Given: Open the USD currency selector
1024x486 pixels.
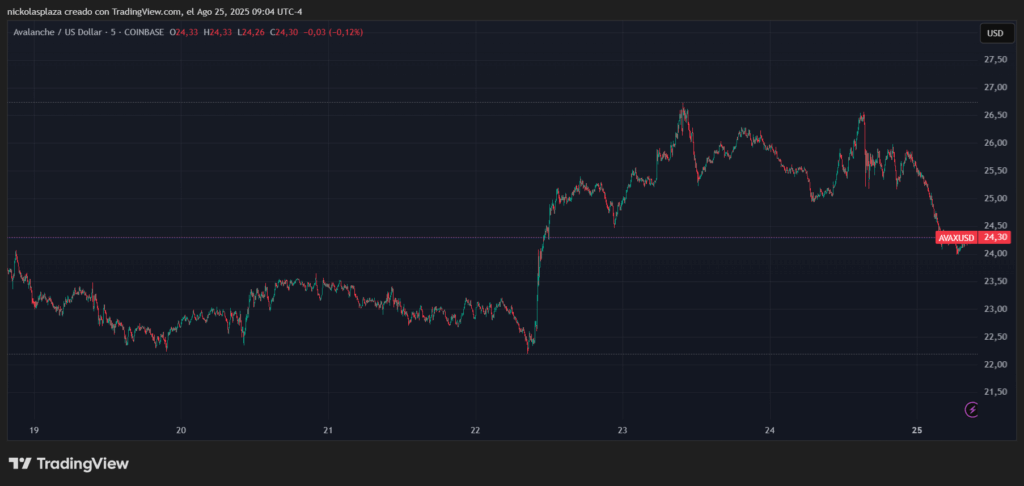Looking at the screenshot, I should click(x=994, y=33).
